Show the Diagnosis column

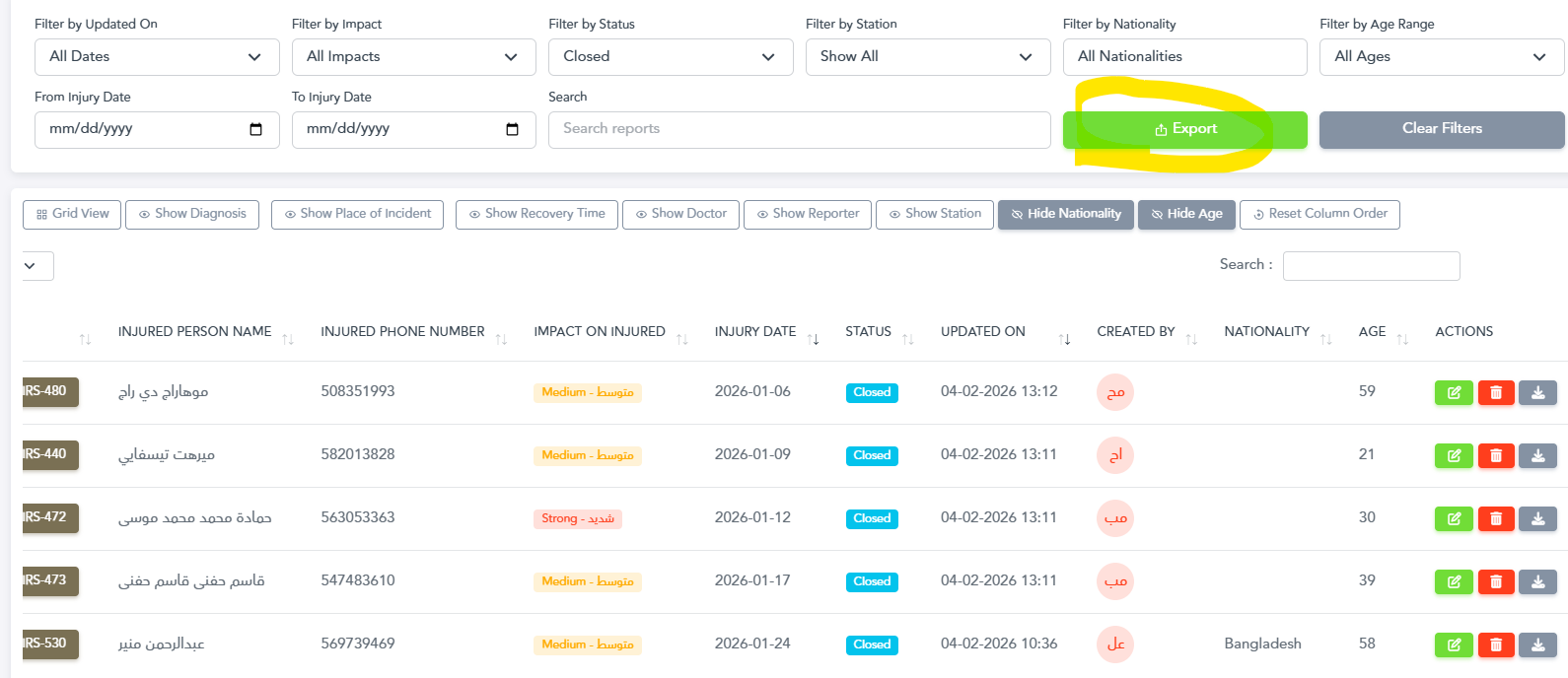192,214
